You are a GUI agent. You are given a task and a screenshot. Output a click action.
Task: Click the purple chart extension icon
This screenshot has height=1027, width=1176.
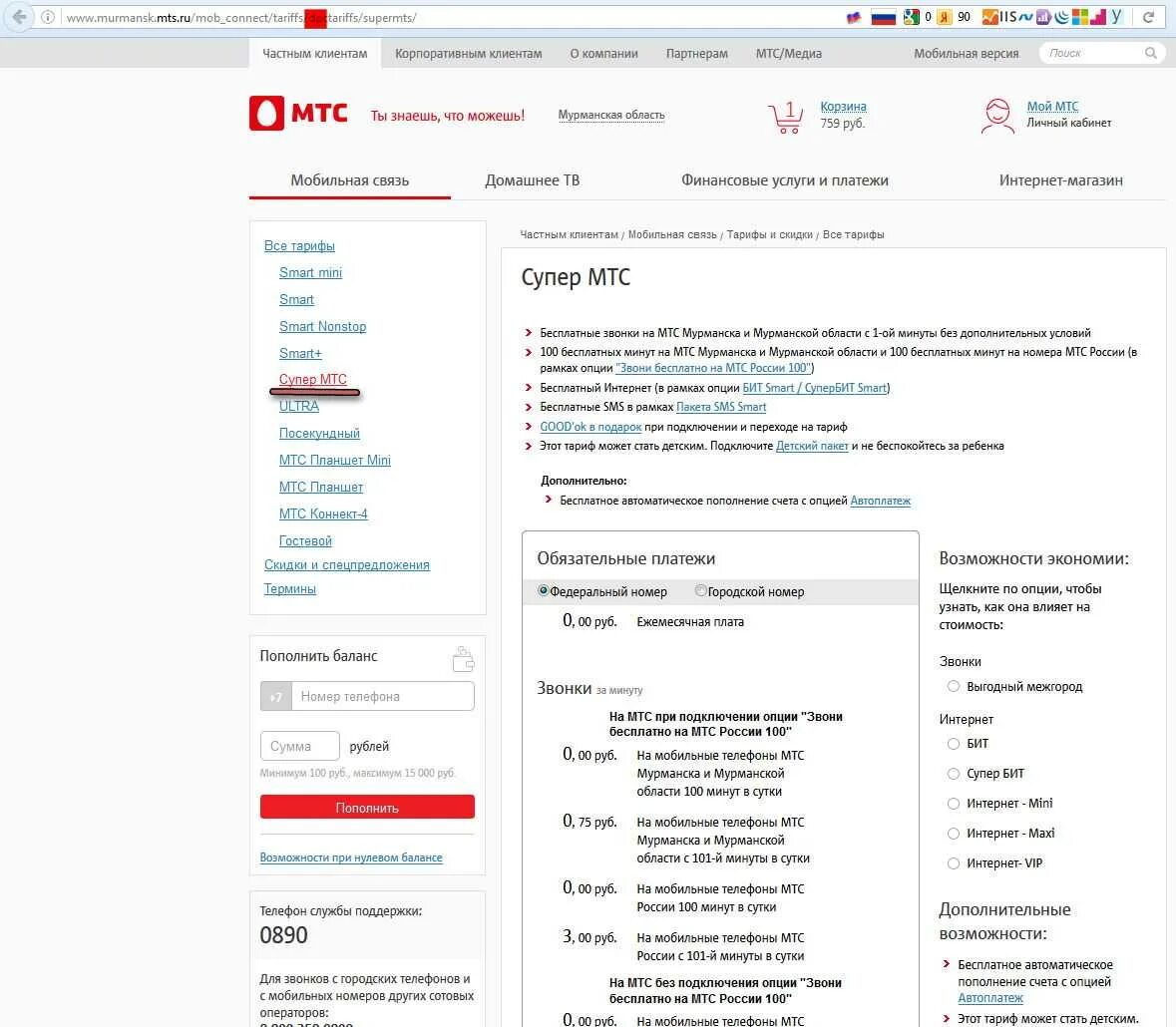tap(1043, 17)
